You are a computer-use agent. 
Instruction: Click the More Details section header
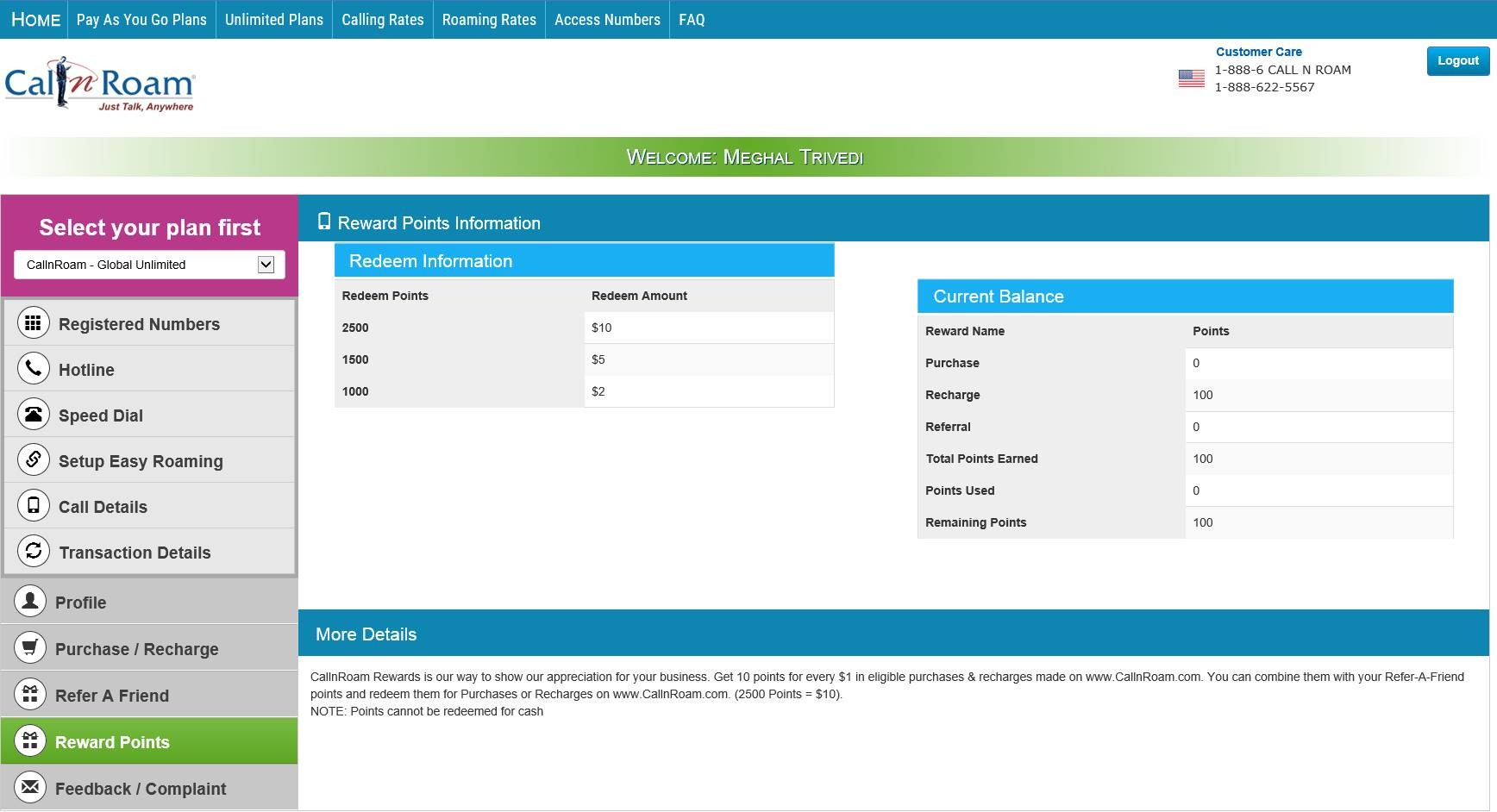893,634
